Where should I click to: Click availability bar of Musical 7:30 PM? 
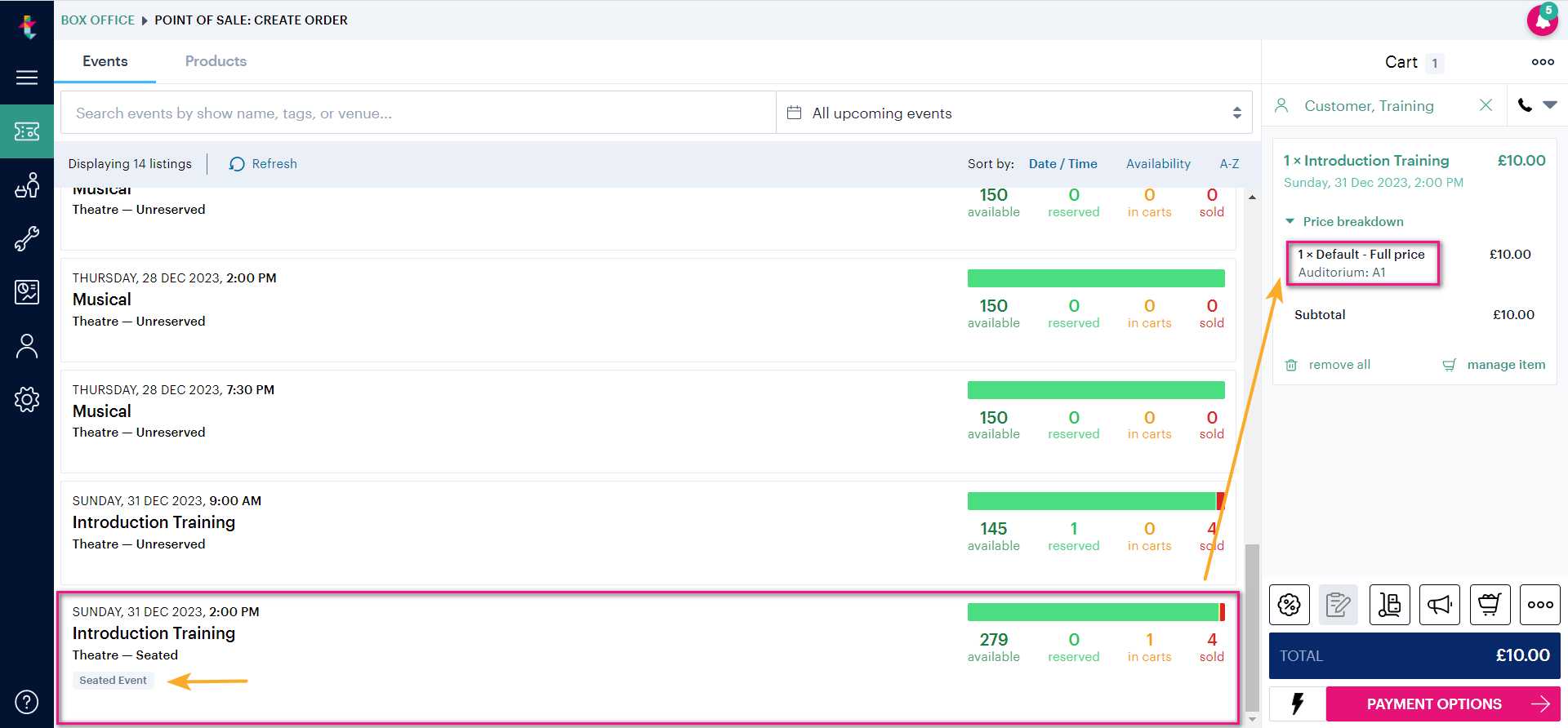[1096, 390]
